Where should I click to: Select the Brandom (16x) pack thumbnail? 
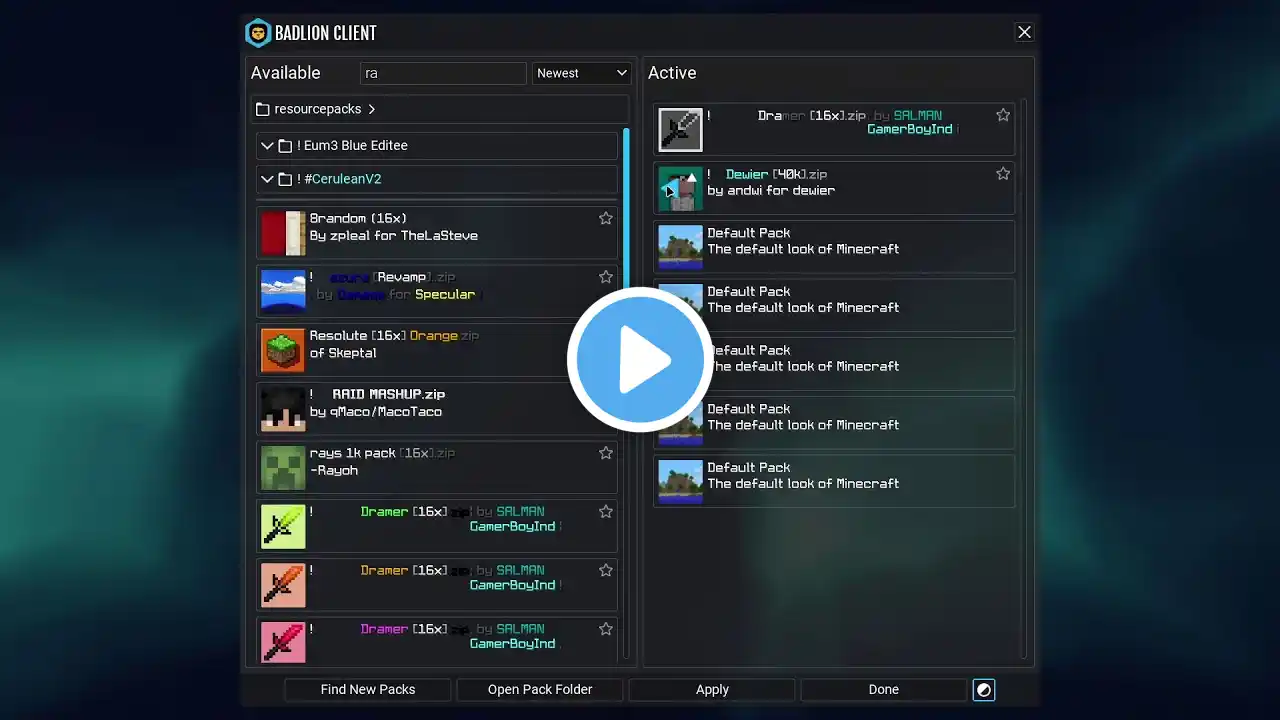283,233
